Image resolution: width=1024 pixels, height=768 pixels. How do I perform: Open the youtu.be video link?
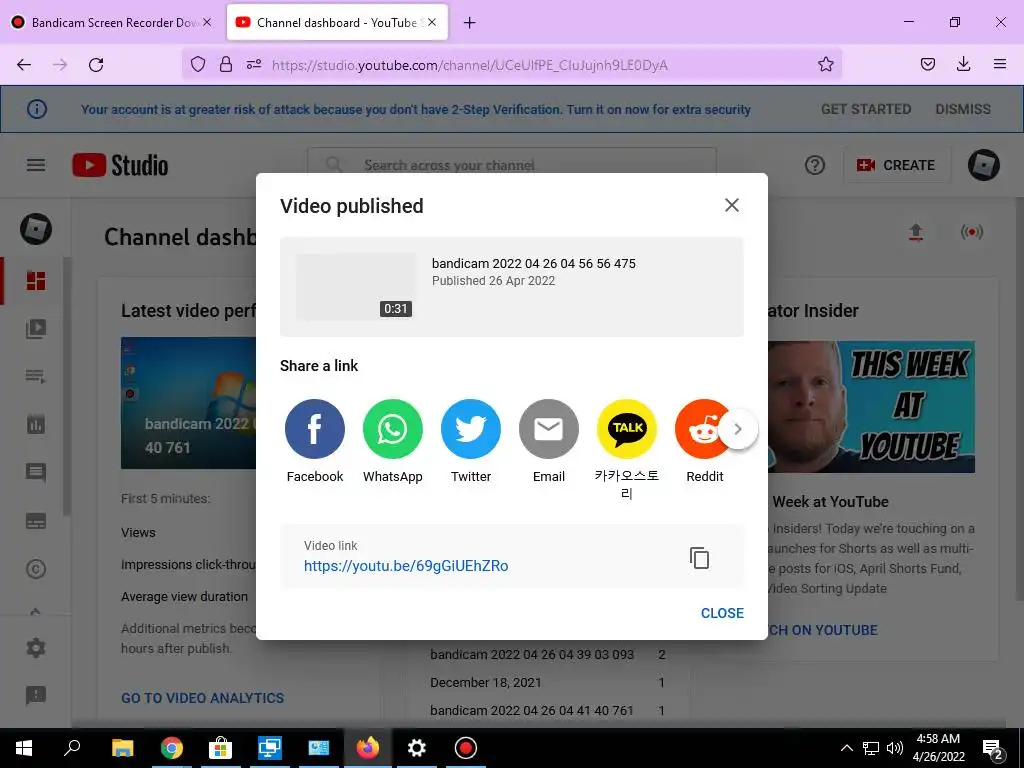406,566
